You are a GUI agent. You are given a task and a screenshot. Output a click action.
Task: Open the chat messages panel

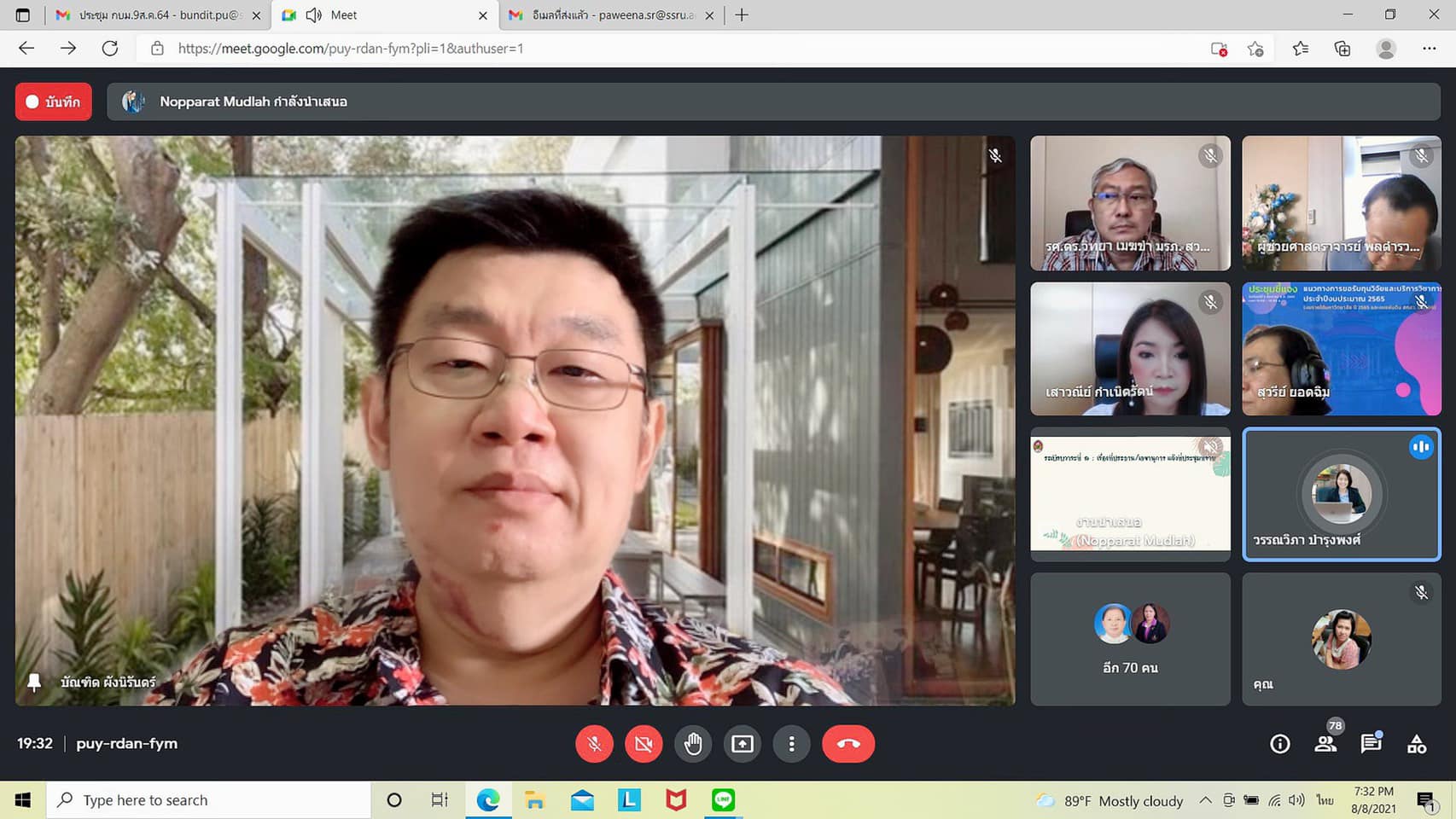[x=1371, y=744]
